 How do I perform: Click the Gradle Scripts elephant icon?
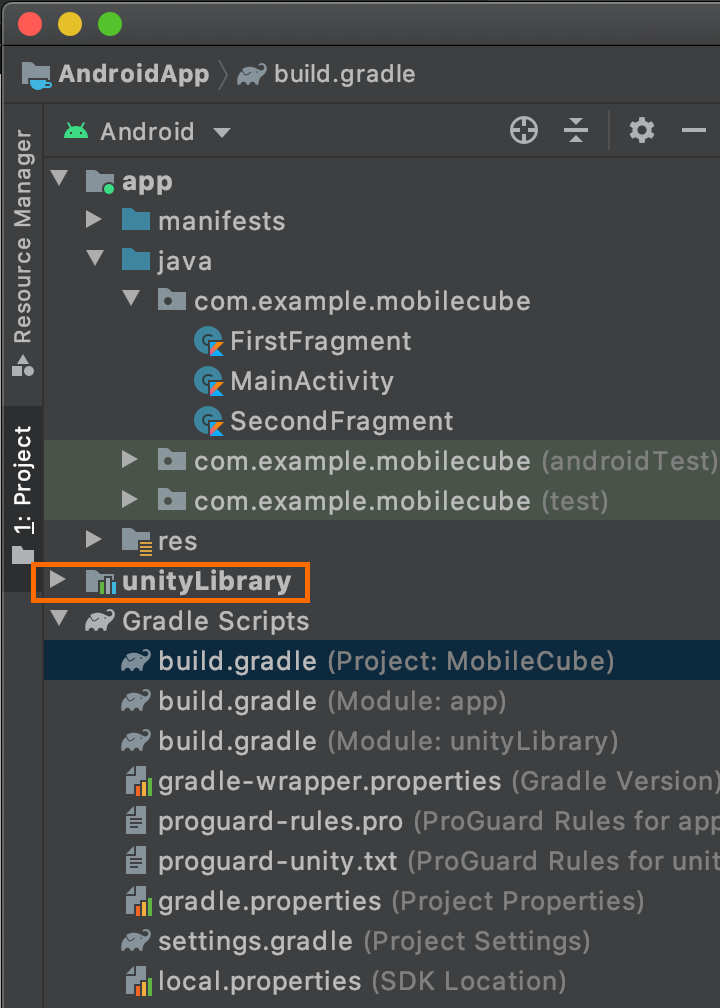point(100,621)
